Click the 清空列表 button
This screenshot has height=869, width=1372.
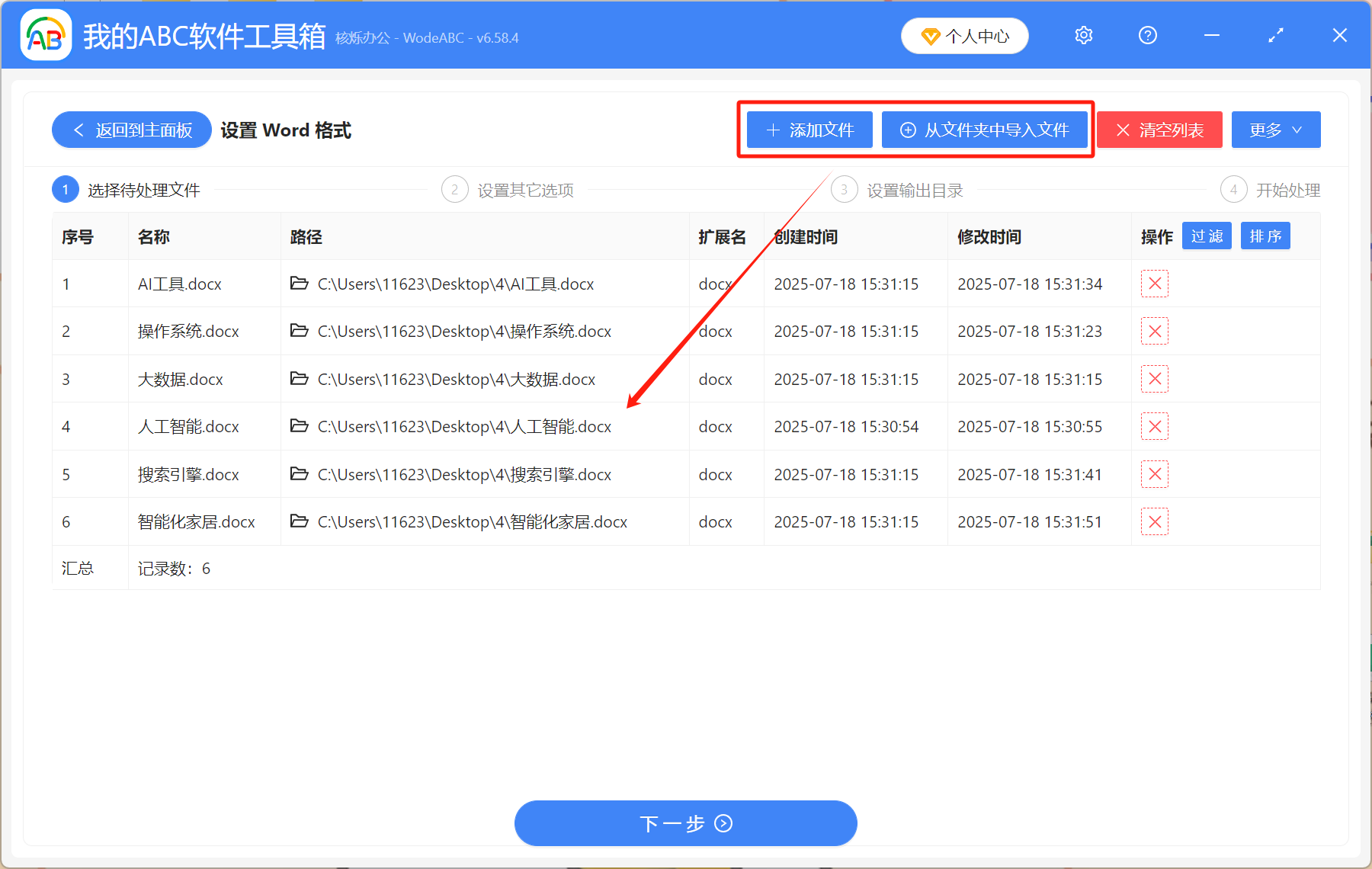1159,130
